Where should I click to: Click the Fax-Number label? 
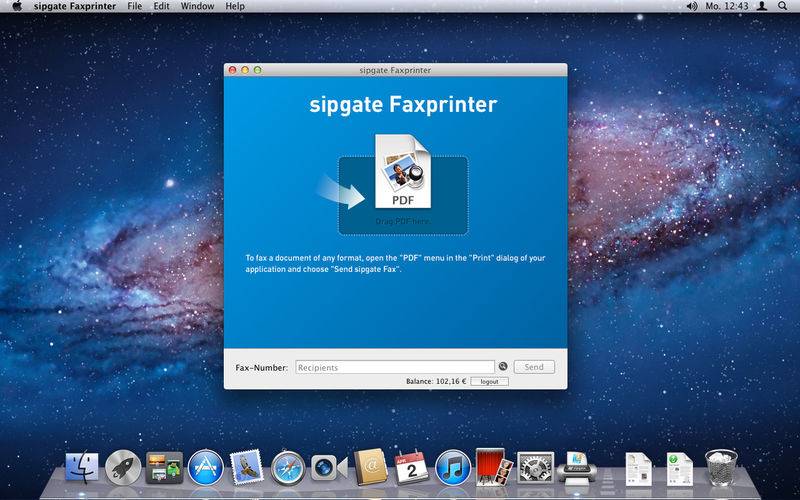pos(261,367)
